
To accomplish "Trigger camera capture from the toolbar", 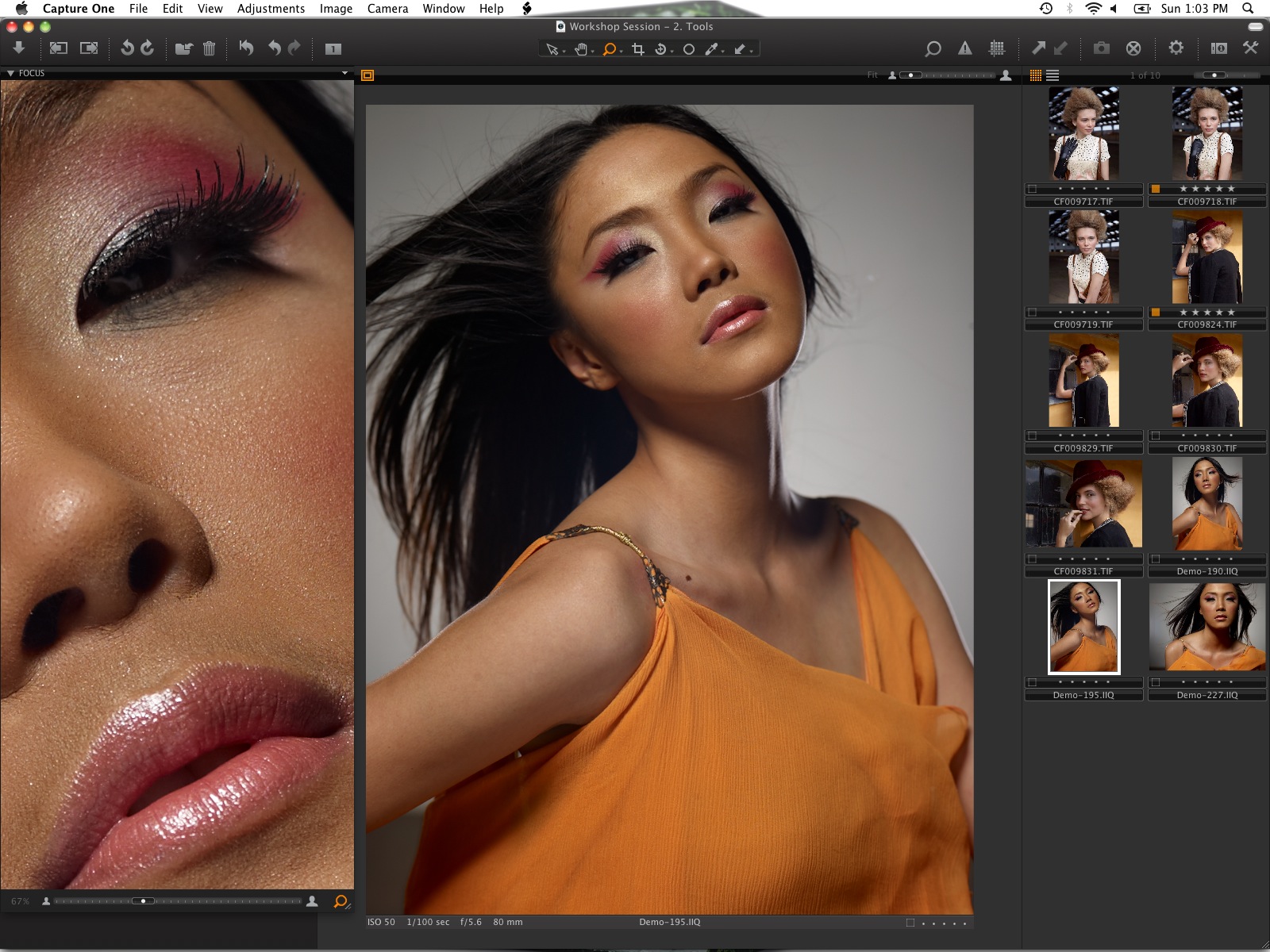I will (x=1100, y=48).
